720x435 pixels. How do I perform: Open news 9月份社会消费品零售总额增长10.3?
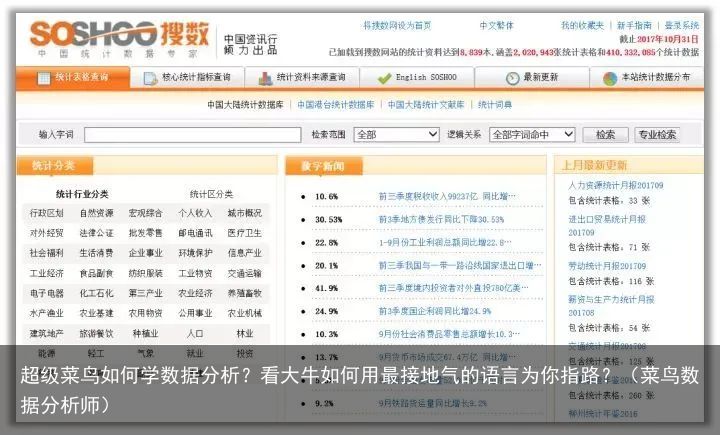449,334
